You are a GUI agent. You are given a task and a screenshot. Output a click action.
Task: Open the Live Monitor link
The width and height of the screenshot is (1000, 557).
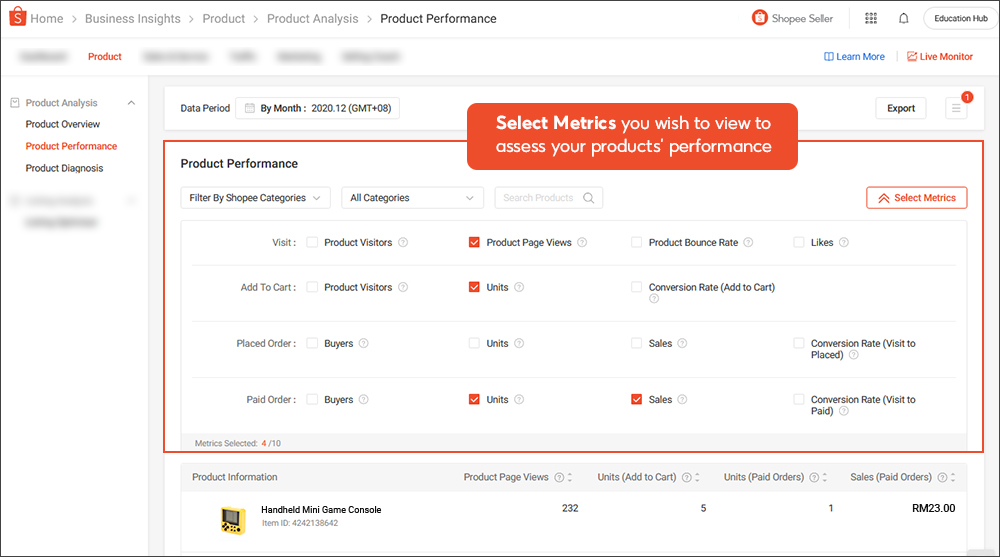point(940,57)
